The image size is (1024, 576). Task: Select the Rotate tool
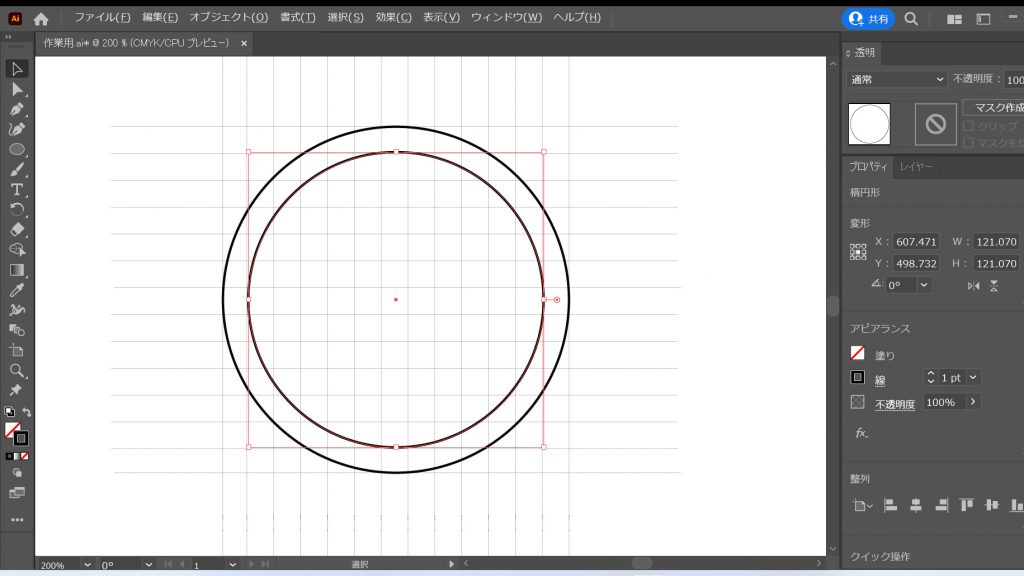click(17, 210)
